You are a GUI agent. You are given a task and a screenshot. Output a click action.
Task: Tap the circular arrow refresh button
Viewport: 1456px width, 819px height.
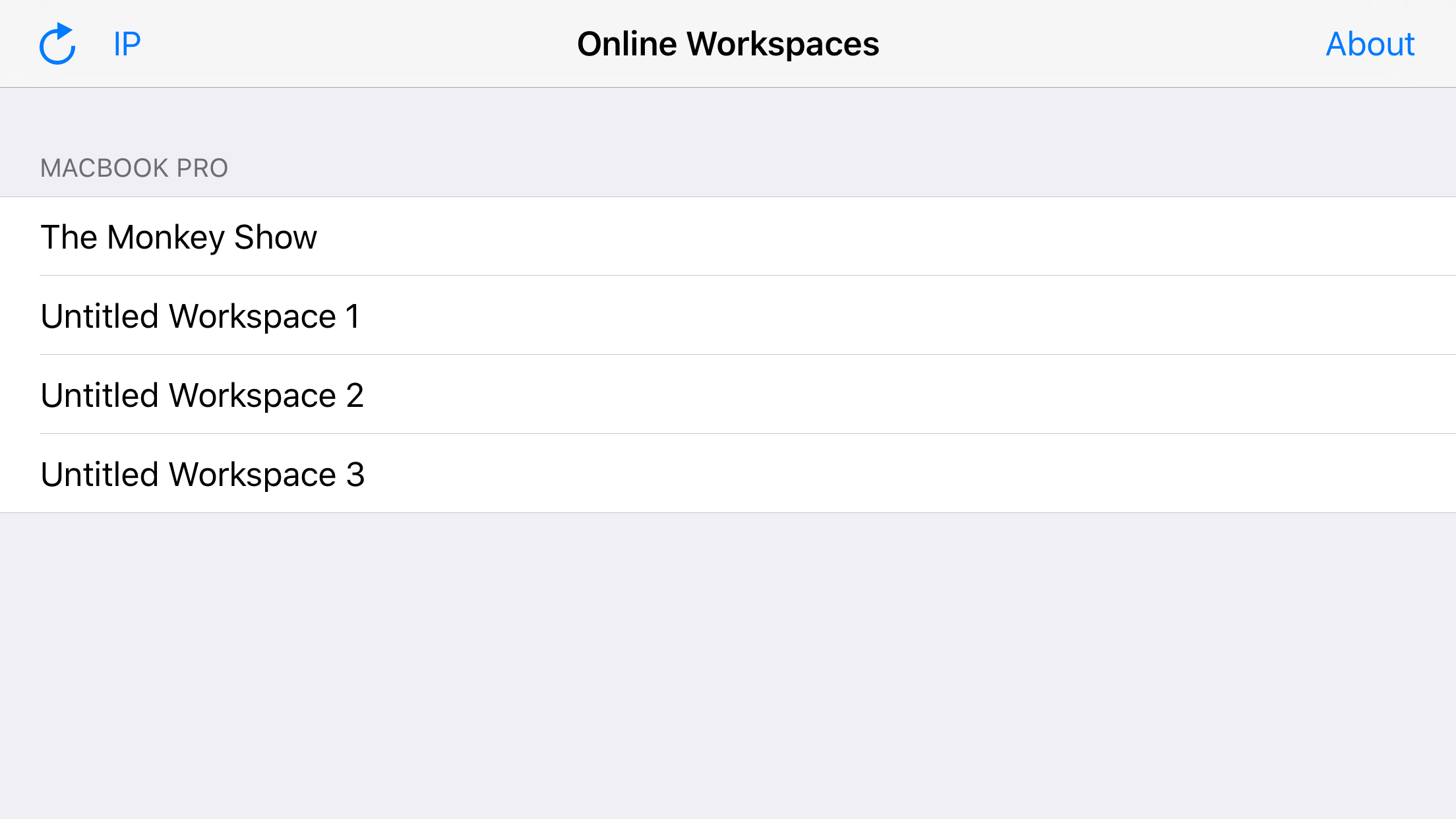[x=58, y=44]
